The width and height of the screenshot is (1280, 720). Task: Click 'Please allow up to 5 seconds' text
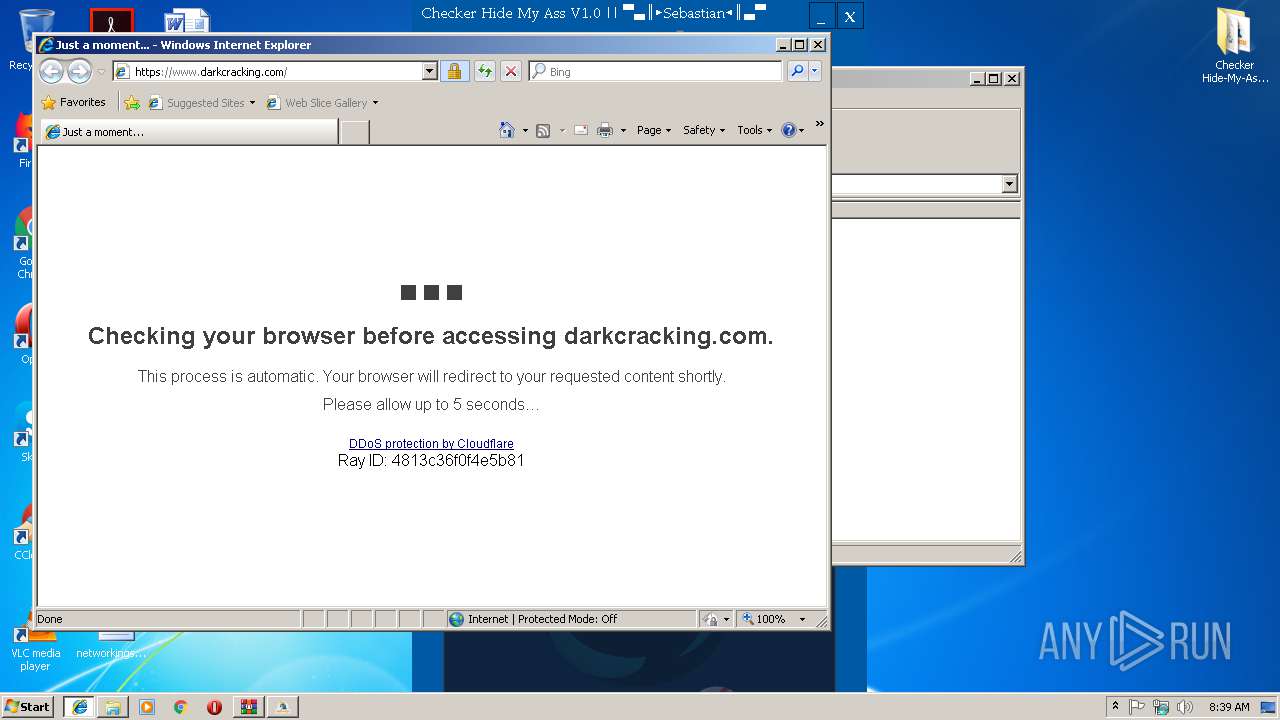click(x=431, y=405)
